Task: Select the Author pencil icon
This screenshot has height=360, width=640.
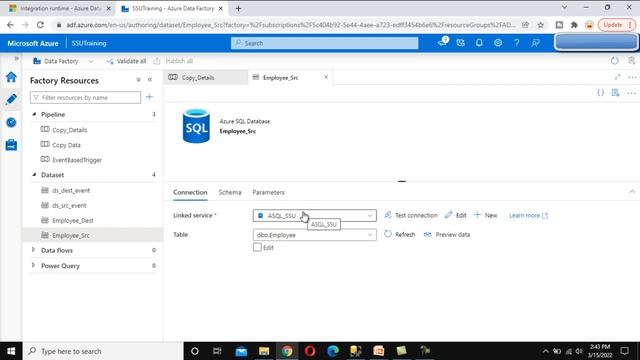Action: tap(11, 99)
